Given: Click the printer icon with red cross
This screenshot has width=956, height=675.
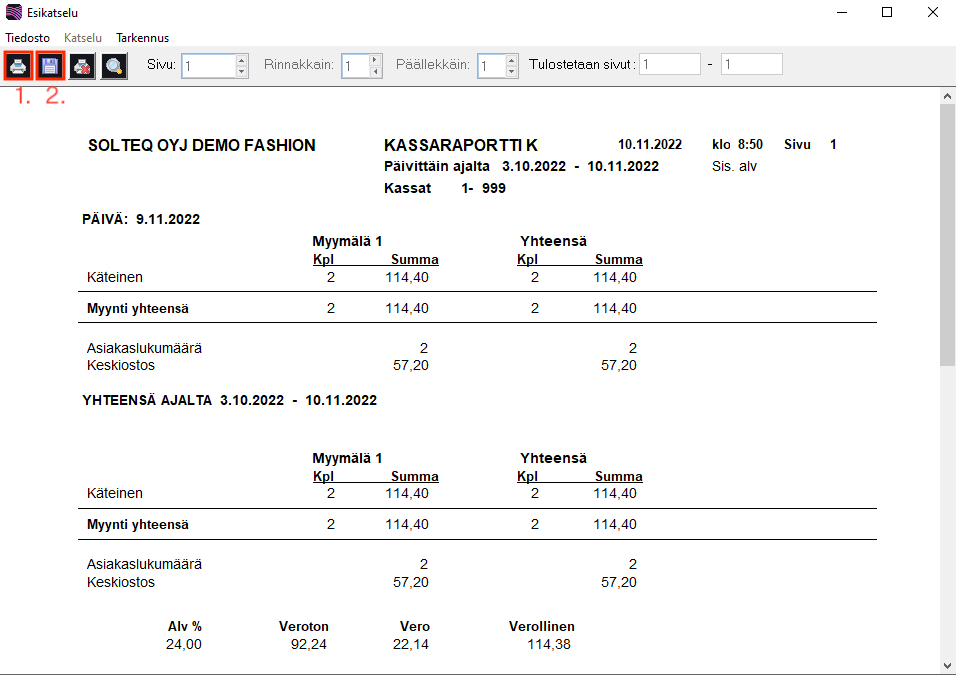Looking at the screenshot, I should pos(82,66).
